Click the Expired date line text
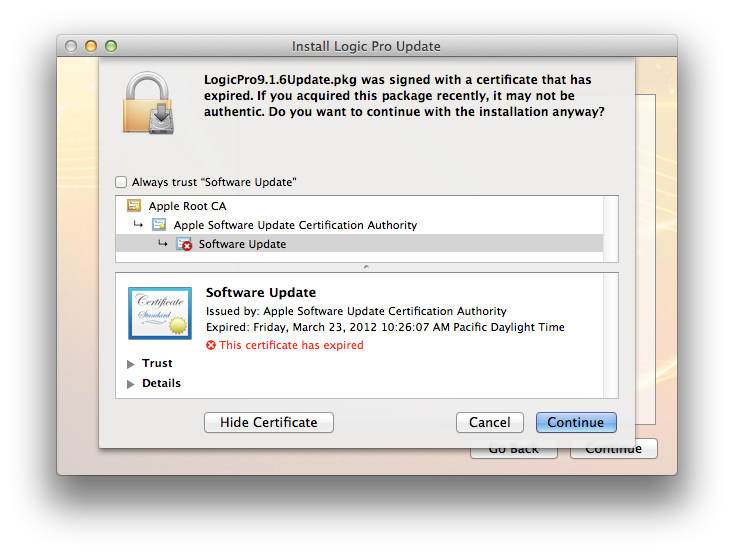This screenshot has width=734, height=554. (x=385, y=327)
